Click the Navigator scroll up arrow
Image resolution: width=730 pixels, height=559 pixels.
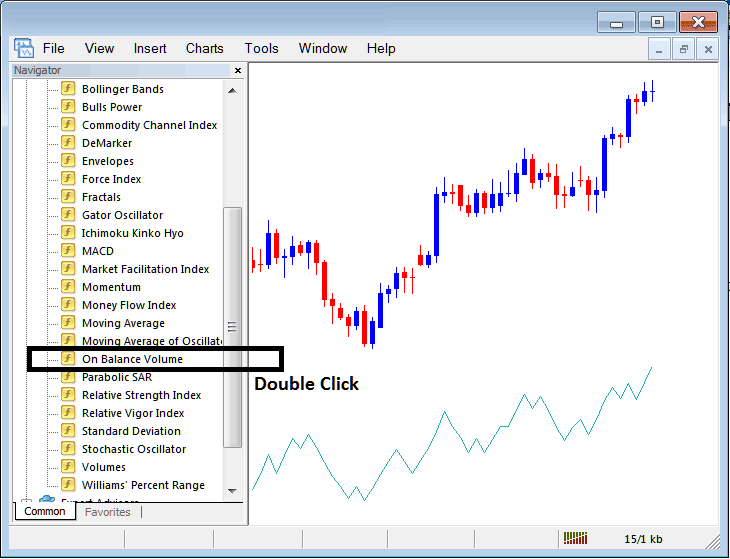tap(232, 90)
